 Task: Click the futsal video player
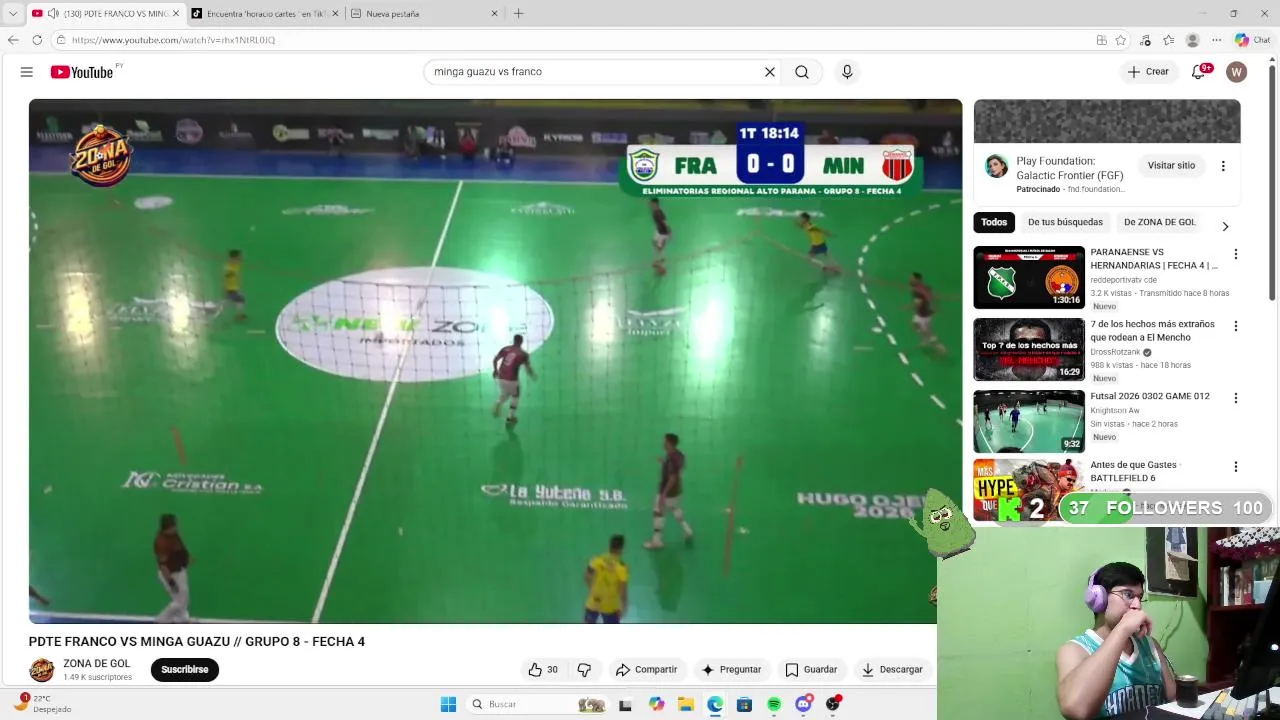pos(495,361)
